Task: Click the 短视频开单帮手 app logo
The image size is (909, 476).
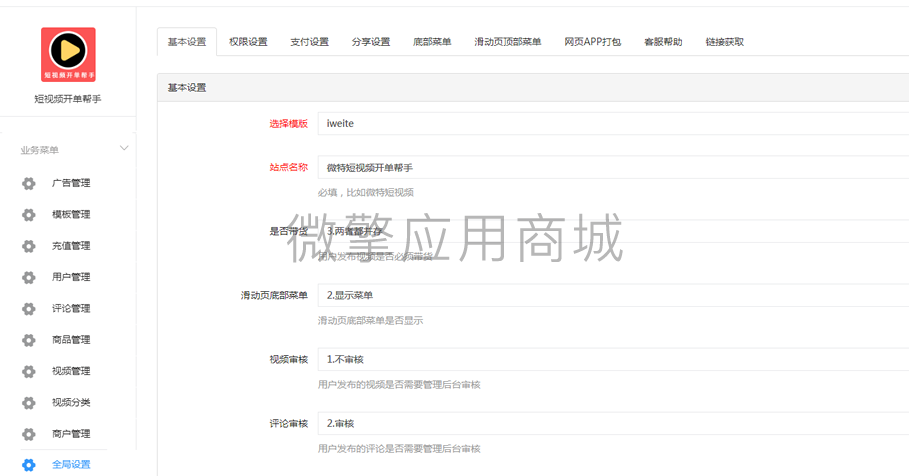Action: tap(68, 54)
